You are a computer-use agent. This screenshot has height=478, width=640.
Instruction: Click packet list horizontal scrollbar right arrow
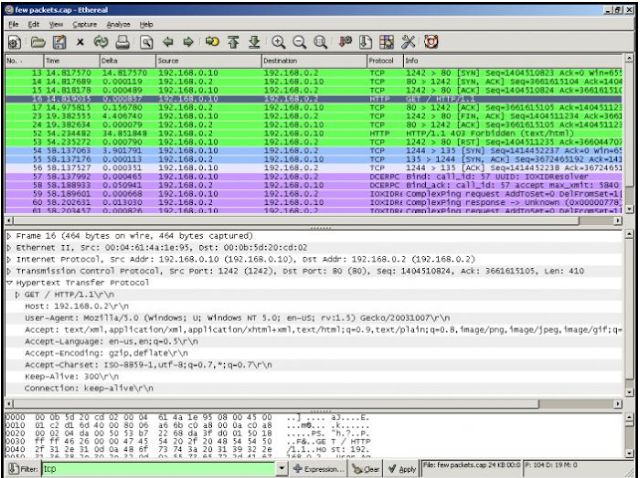[618, 220]
